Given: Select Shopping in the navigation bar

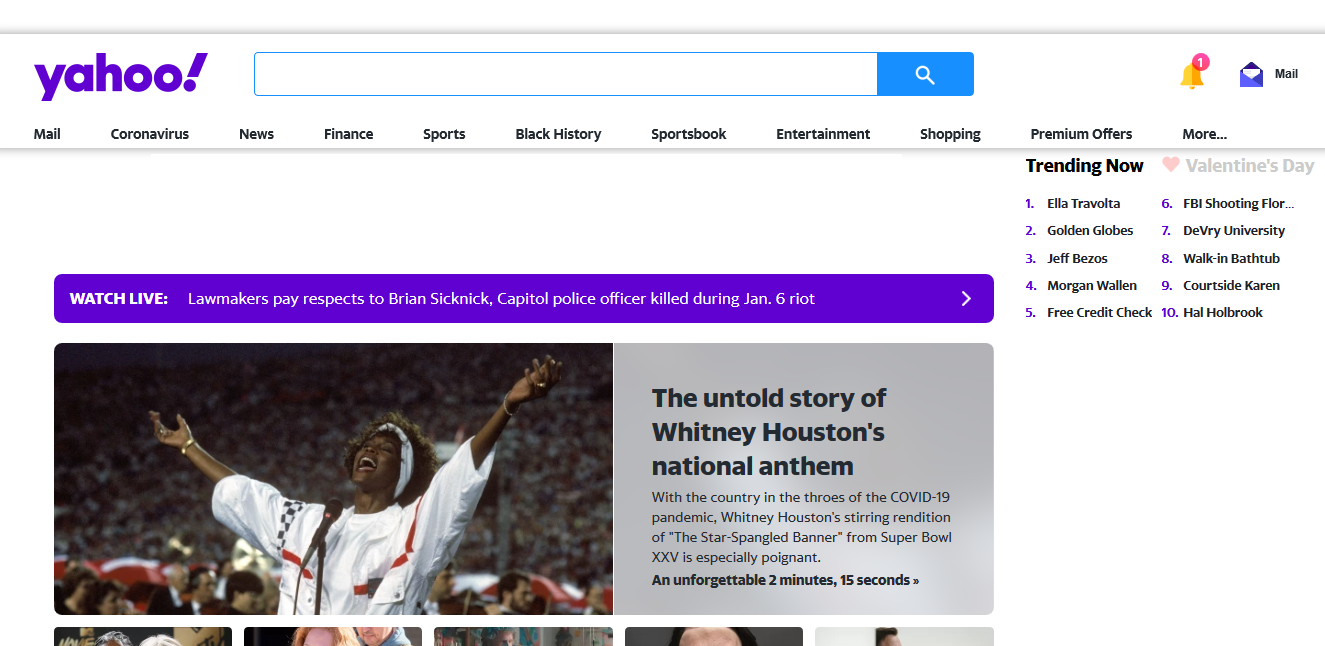Looking at the screenshot, I should click(x=950, y=134).
